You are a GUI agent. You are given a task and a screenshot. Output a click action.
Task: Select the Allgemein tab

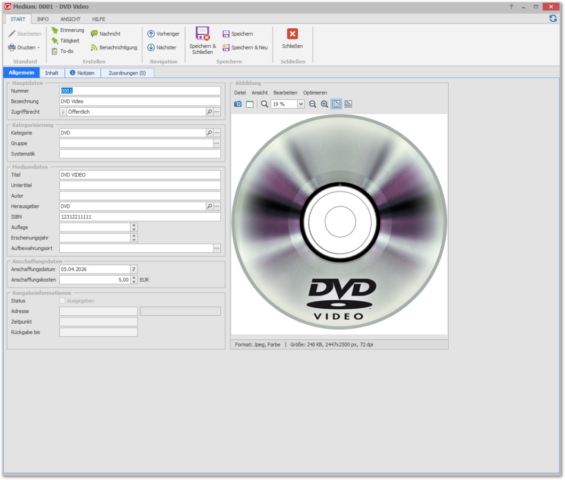click(x=21, y=73)
